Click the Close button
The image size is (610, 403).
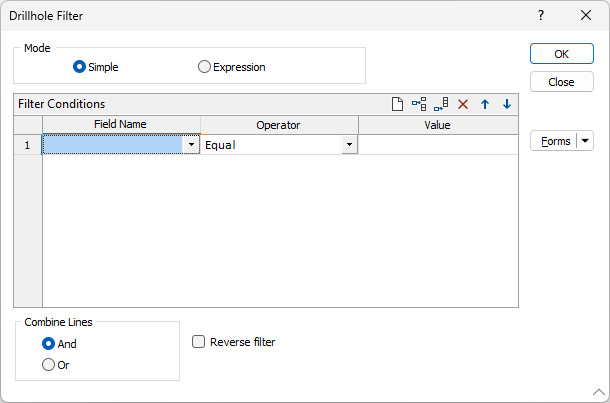pos(562,82)
